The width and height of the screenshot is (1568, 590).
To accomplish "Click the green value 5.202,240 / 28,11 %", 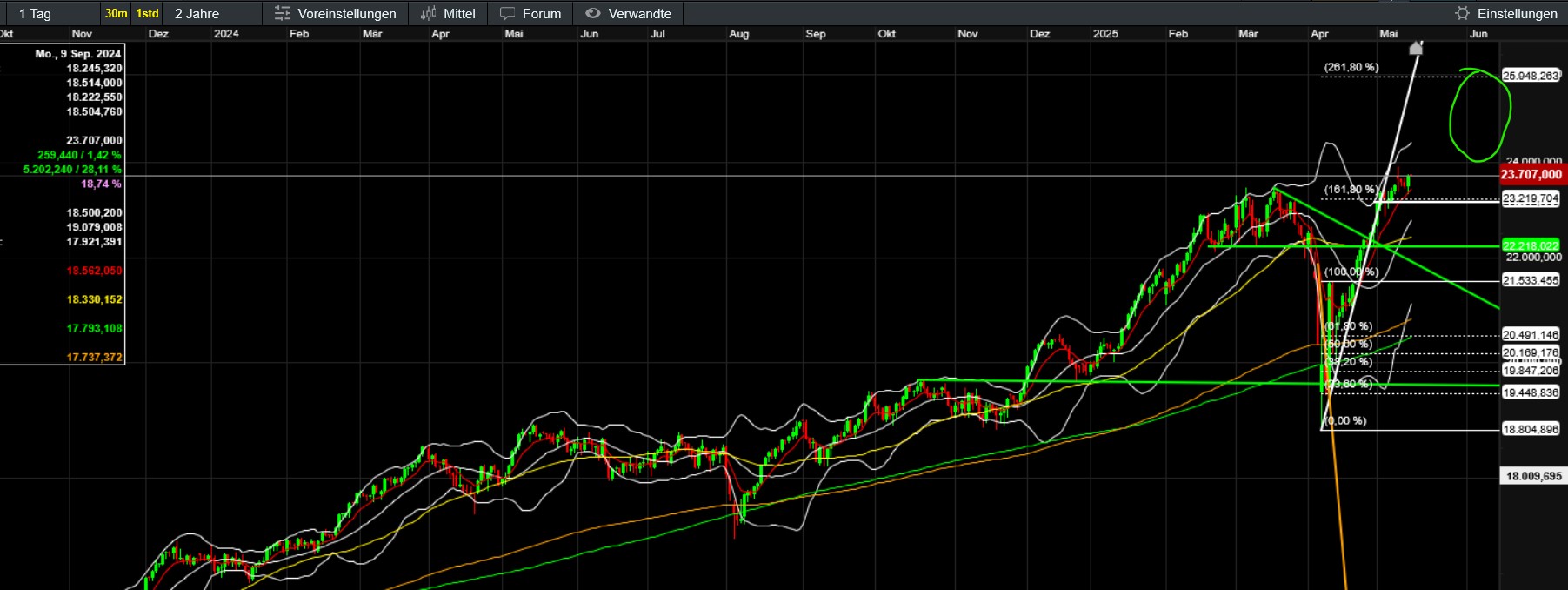I will (x=72, y=170).
